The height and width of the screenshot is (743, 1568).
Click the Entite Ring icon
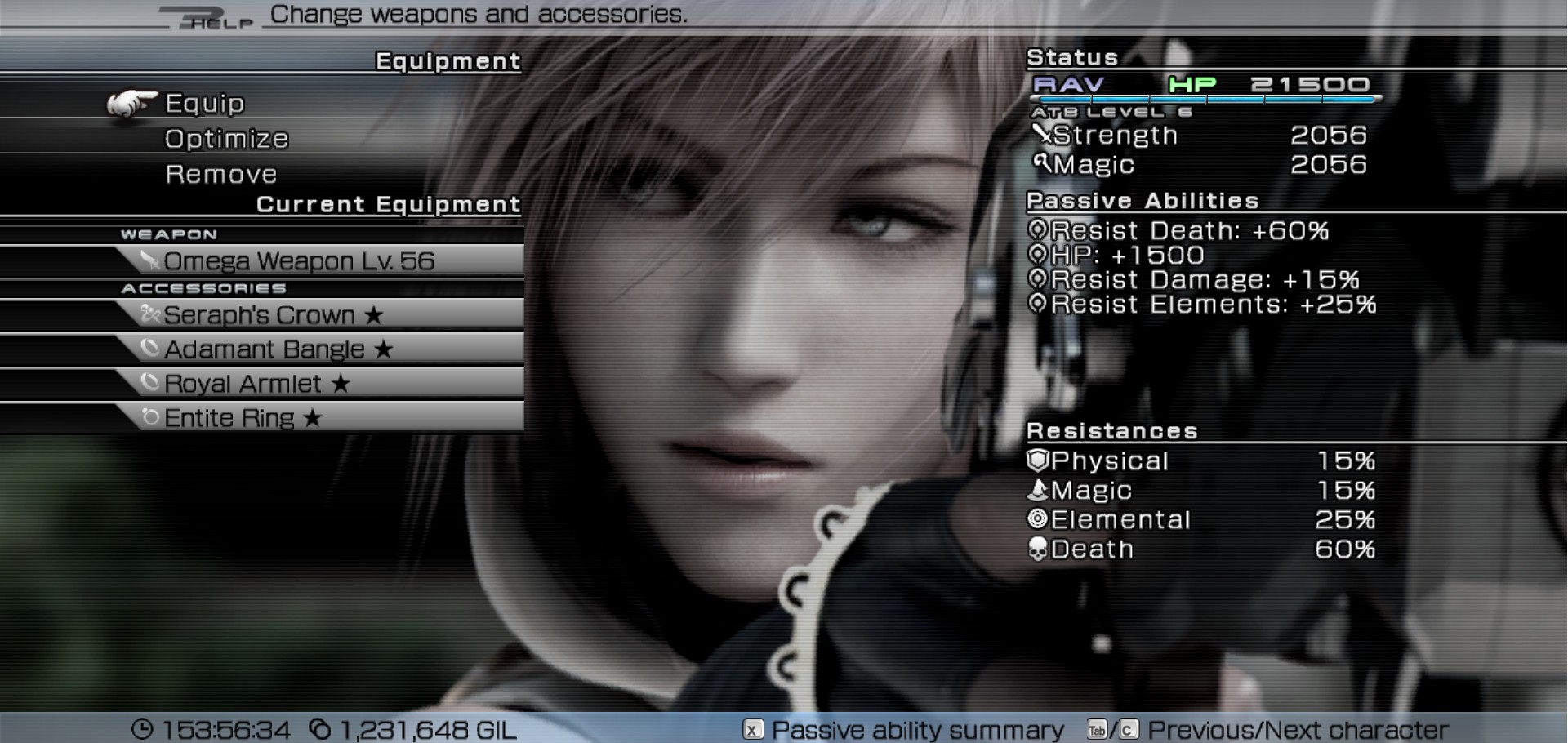click(150, 416)
